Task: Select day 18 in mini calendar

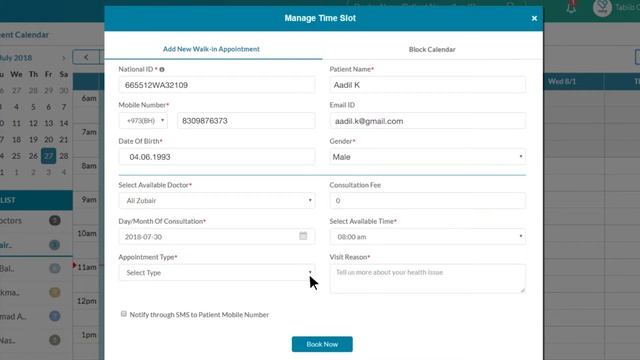Action: tap(16, 140)
